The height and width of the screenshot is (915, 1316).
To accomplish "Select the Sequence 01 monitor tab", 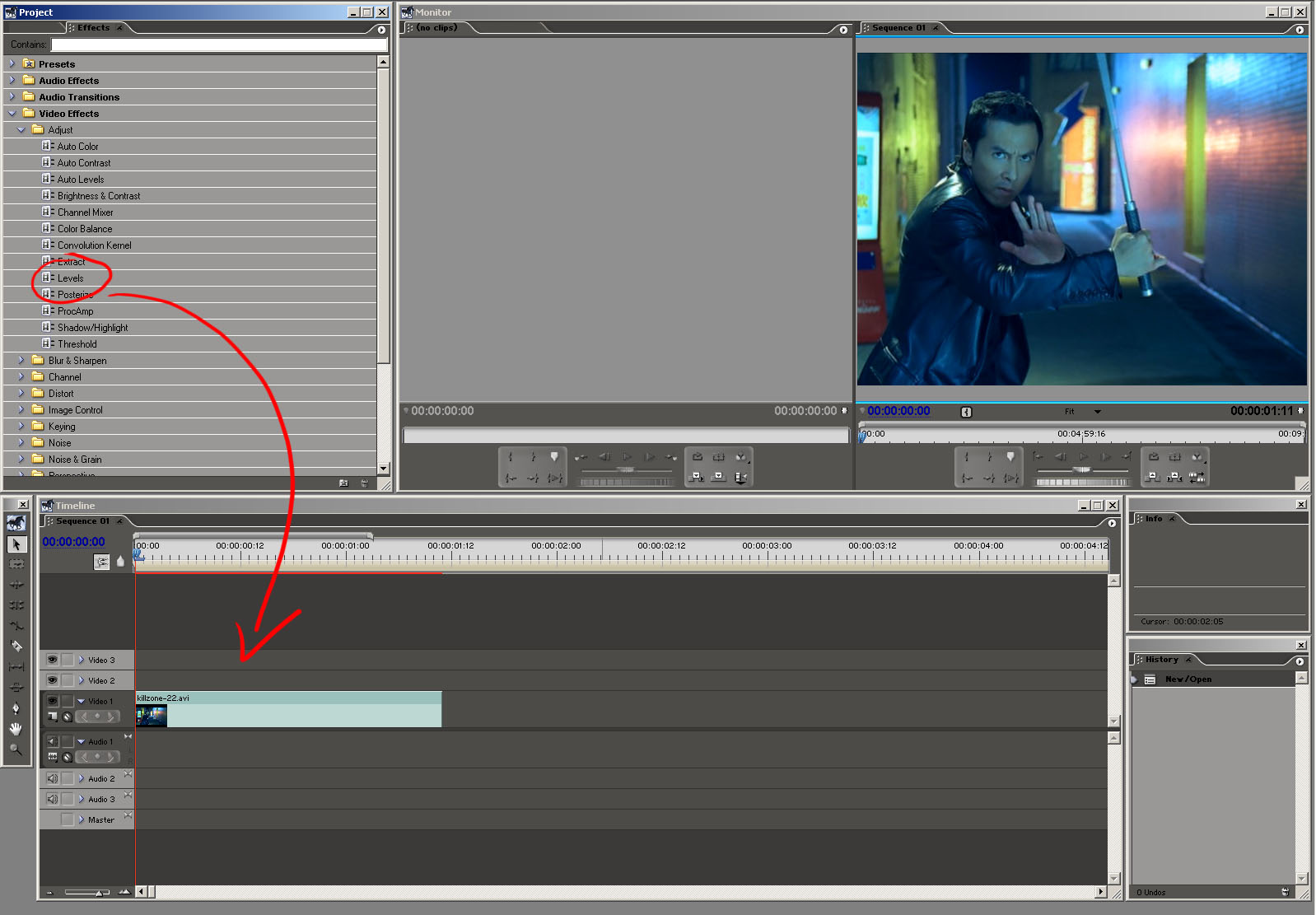I will [x=898, y=28].
